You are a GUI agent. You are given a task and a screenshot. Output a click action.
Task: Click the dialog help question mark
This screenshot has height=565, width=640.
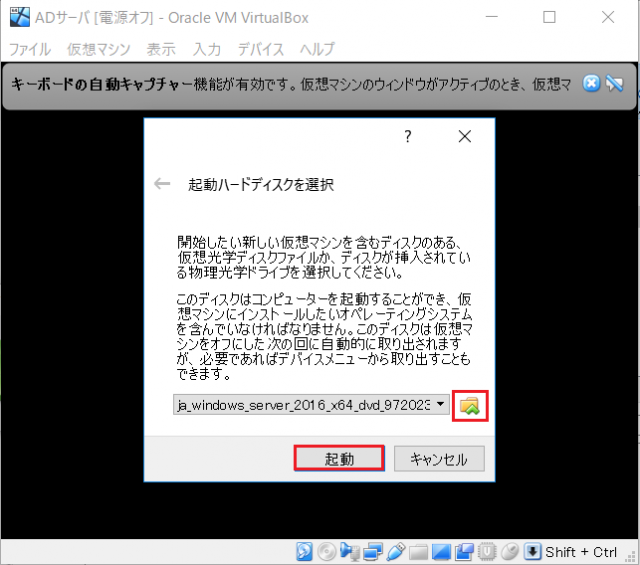(x=408, y=136)
